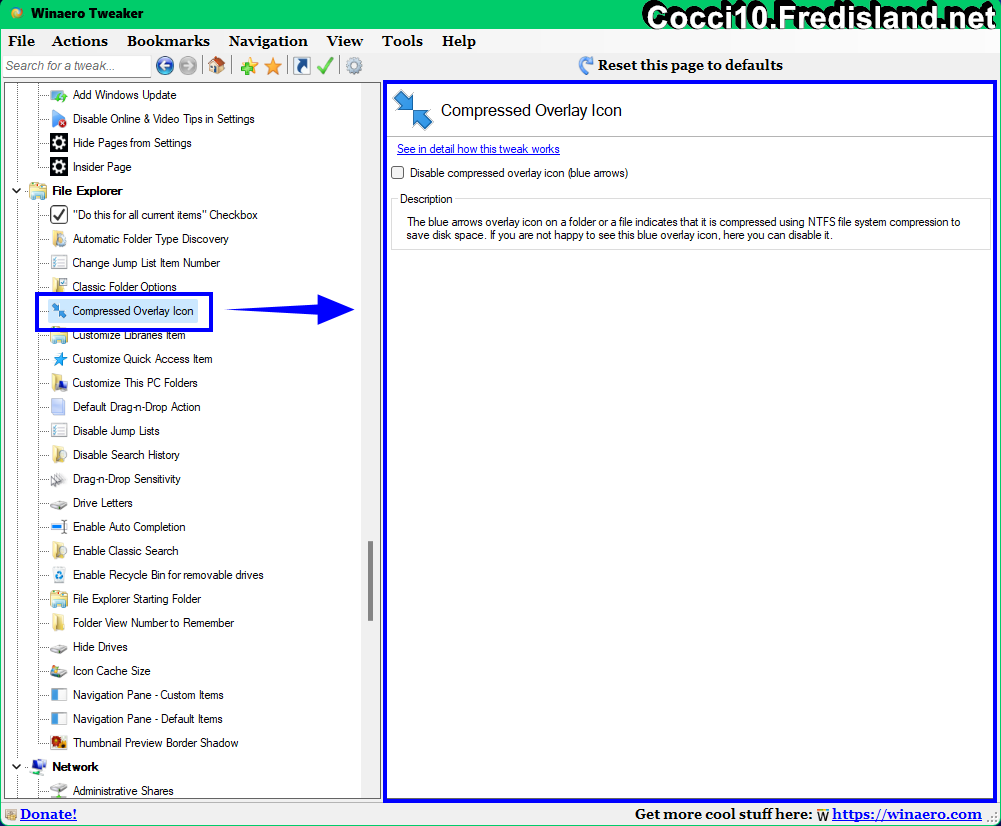Enable Disable compressed overlay icon checkbox
Viewport: 1001px width, 826px height.
(398, 173)
